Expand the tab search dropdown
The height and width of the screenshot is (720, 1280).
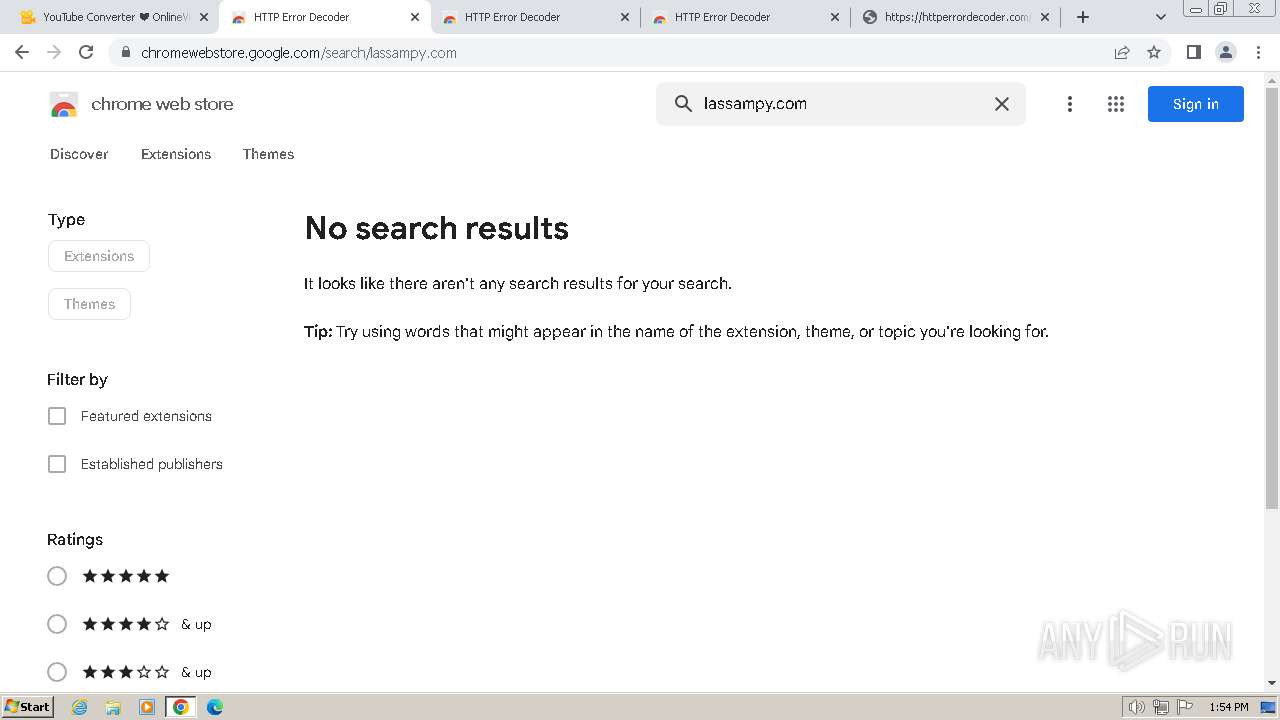pos(1160,17)
